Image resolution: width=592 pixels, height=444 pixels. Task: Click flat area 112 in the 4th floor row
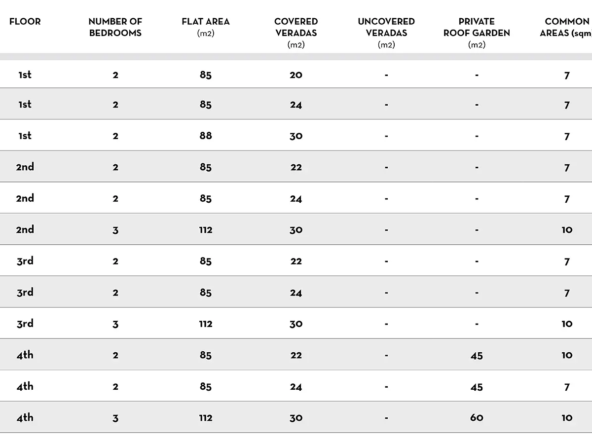205,418
